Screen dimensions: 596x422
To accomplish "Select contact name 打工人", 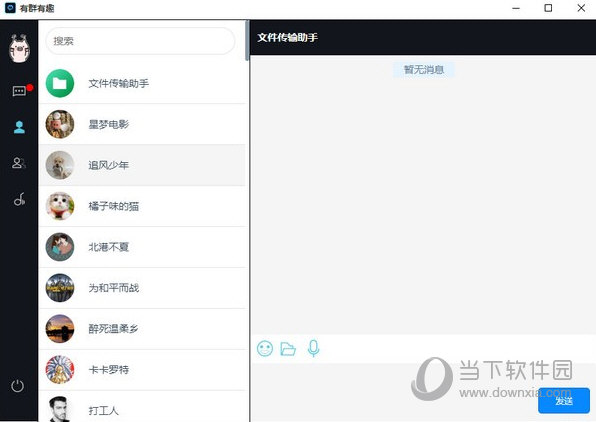I will (103, 411).
